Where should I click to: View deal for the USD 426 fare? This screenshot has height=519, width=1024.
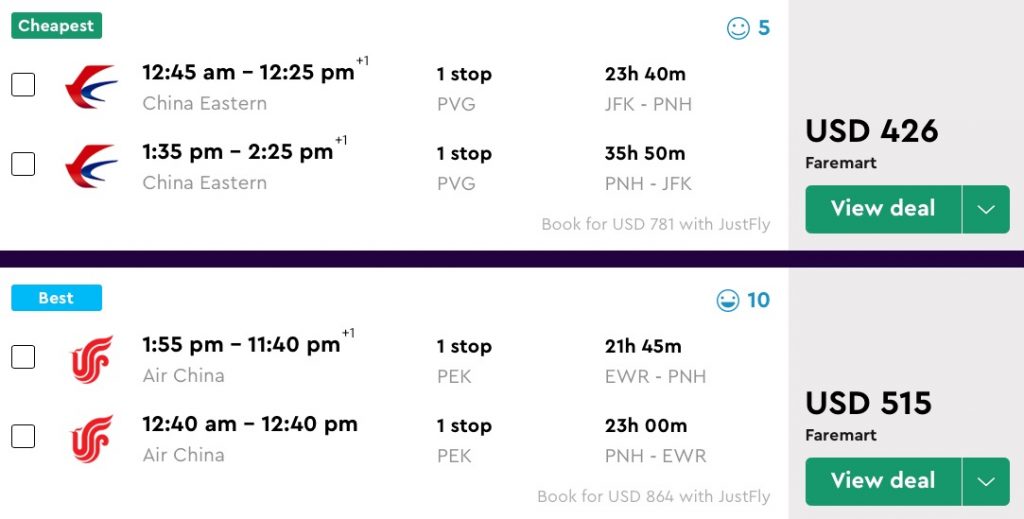coord(883,209)
